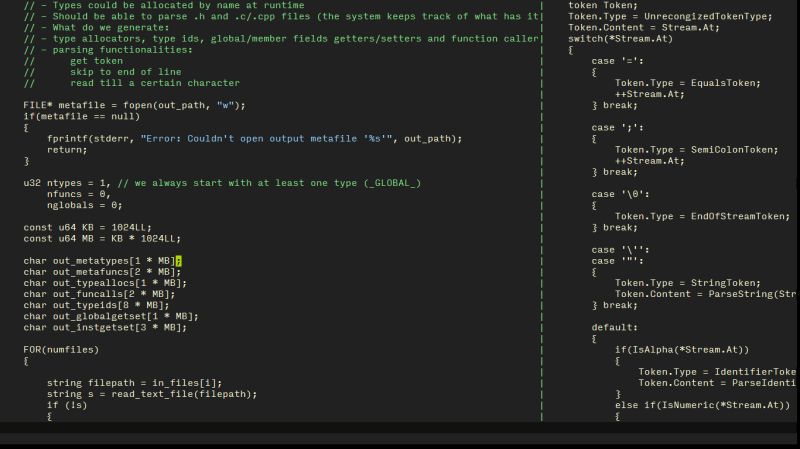Click 'token Token;' in right pane

pyautogui.click(x=603, y=6)
